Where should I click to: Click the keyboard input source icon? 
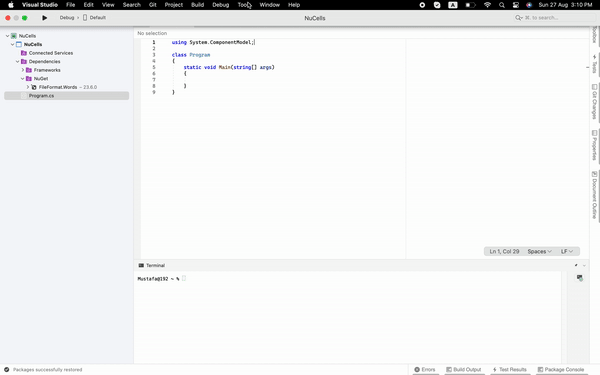click(x=453, y=5)
